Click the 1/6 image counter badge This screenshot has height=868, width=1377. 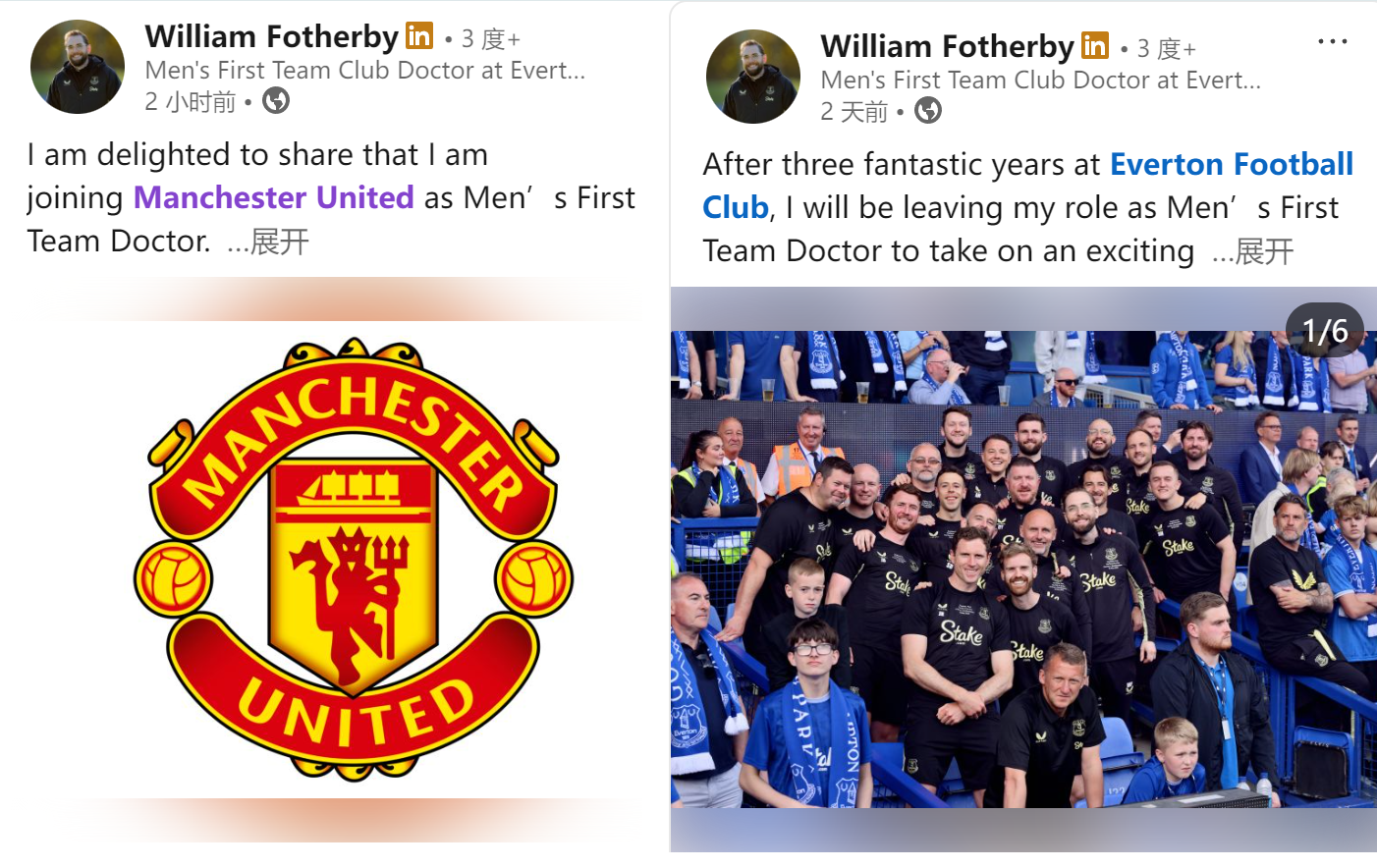pyautogui.click(x=1324, y=331)
